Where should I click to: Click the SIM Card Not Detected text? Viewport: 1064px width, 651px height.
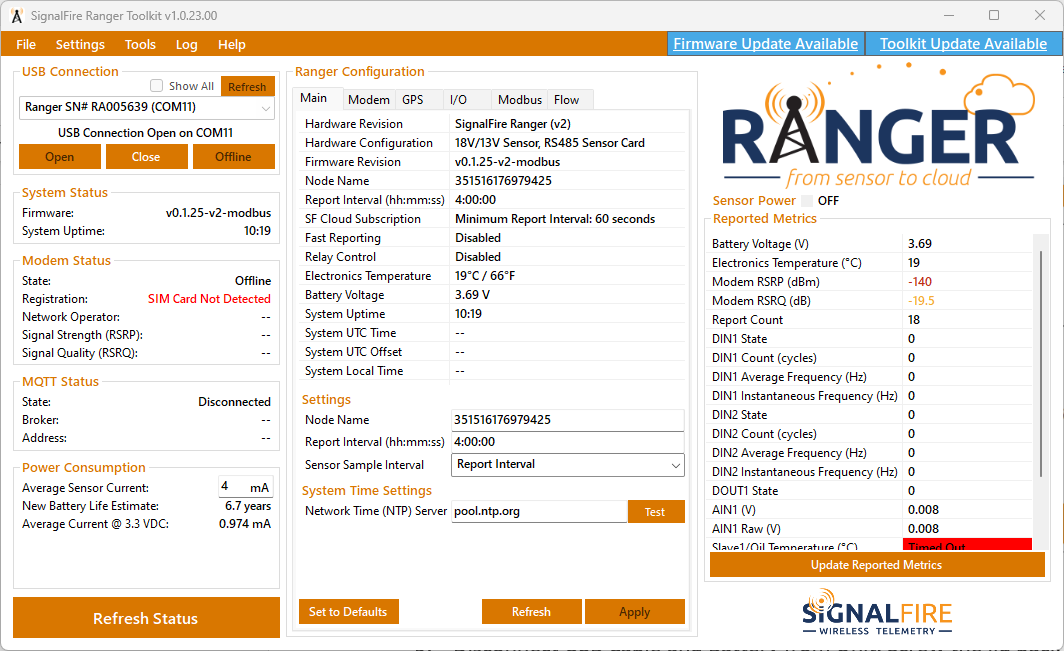(209, 299)
